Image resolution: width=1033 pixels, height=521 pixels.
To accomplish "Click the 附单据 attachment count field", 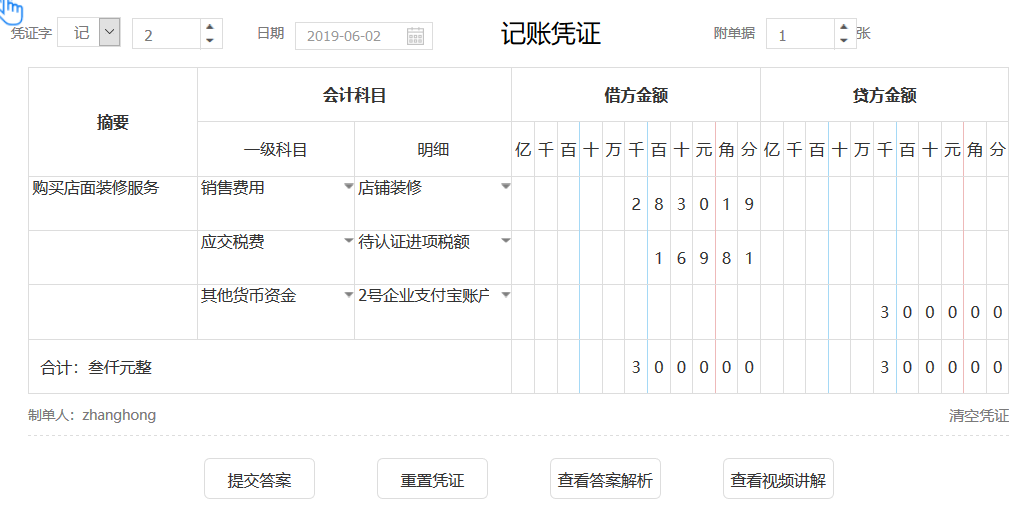I will click(x=798, y=35).
